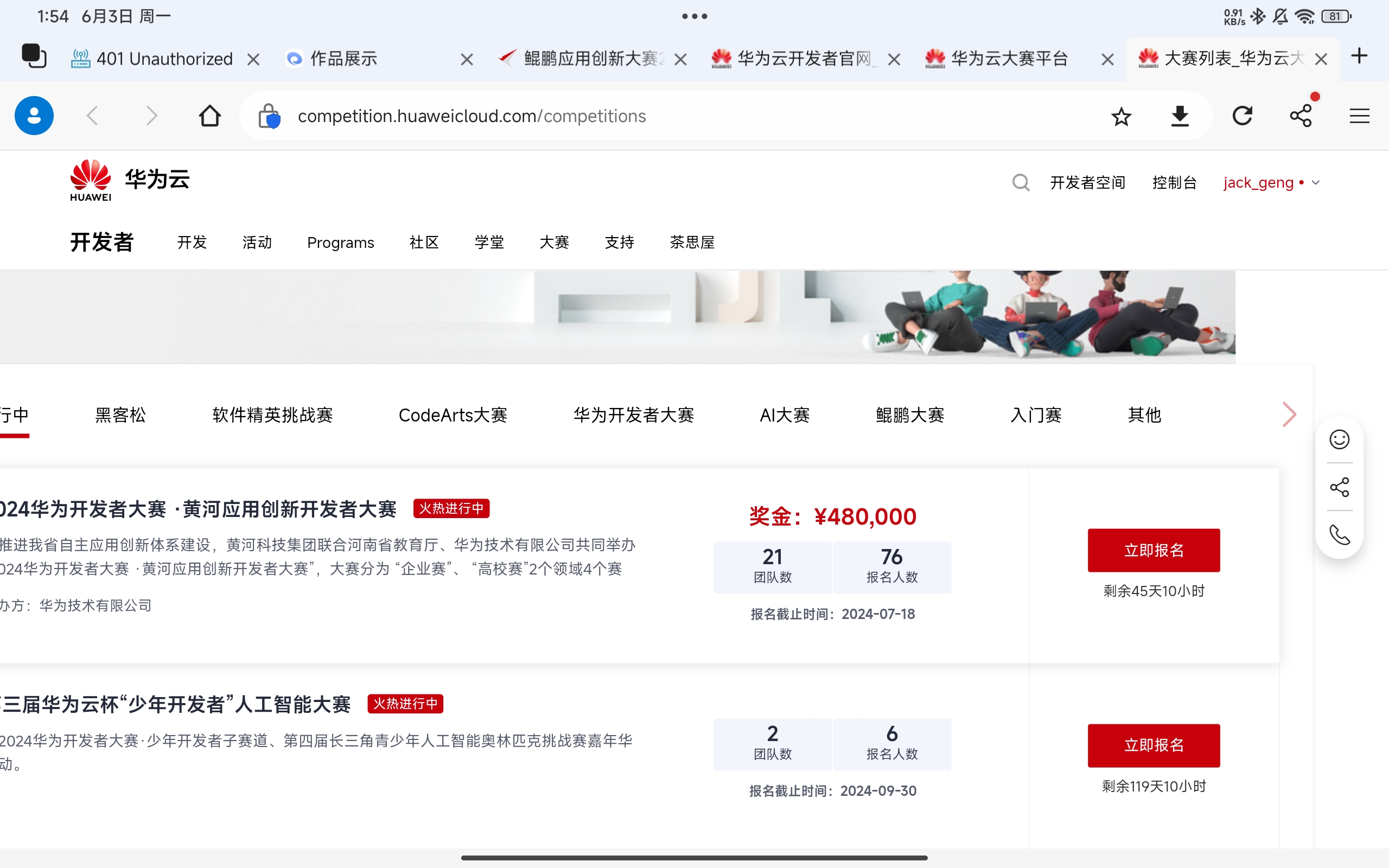Open the 学堂 navigation menu item
Viewport: 1389px width, 868px height.
[x=489, y=242]
